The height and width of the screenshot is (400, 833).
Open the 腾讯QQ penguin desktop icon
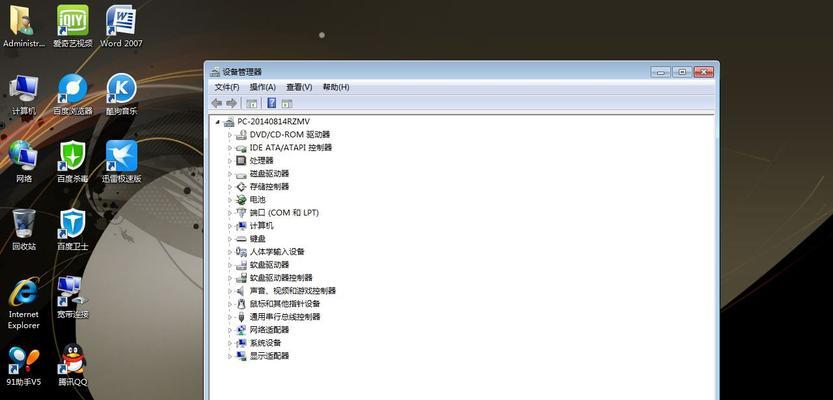coord(73,365)
